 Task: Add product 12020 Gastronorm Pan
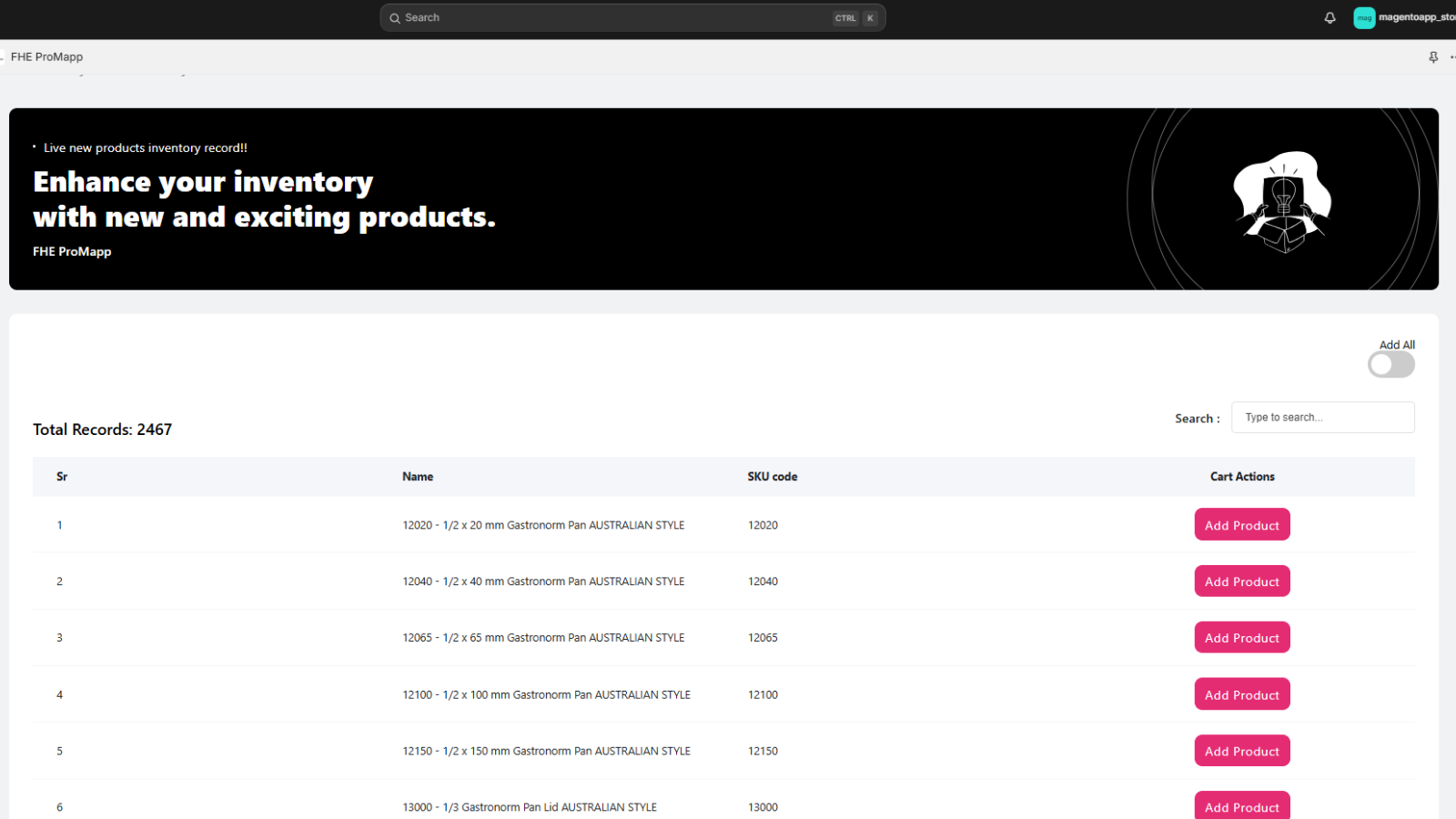[1242, 525]
